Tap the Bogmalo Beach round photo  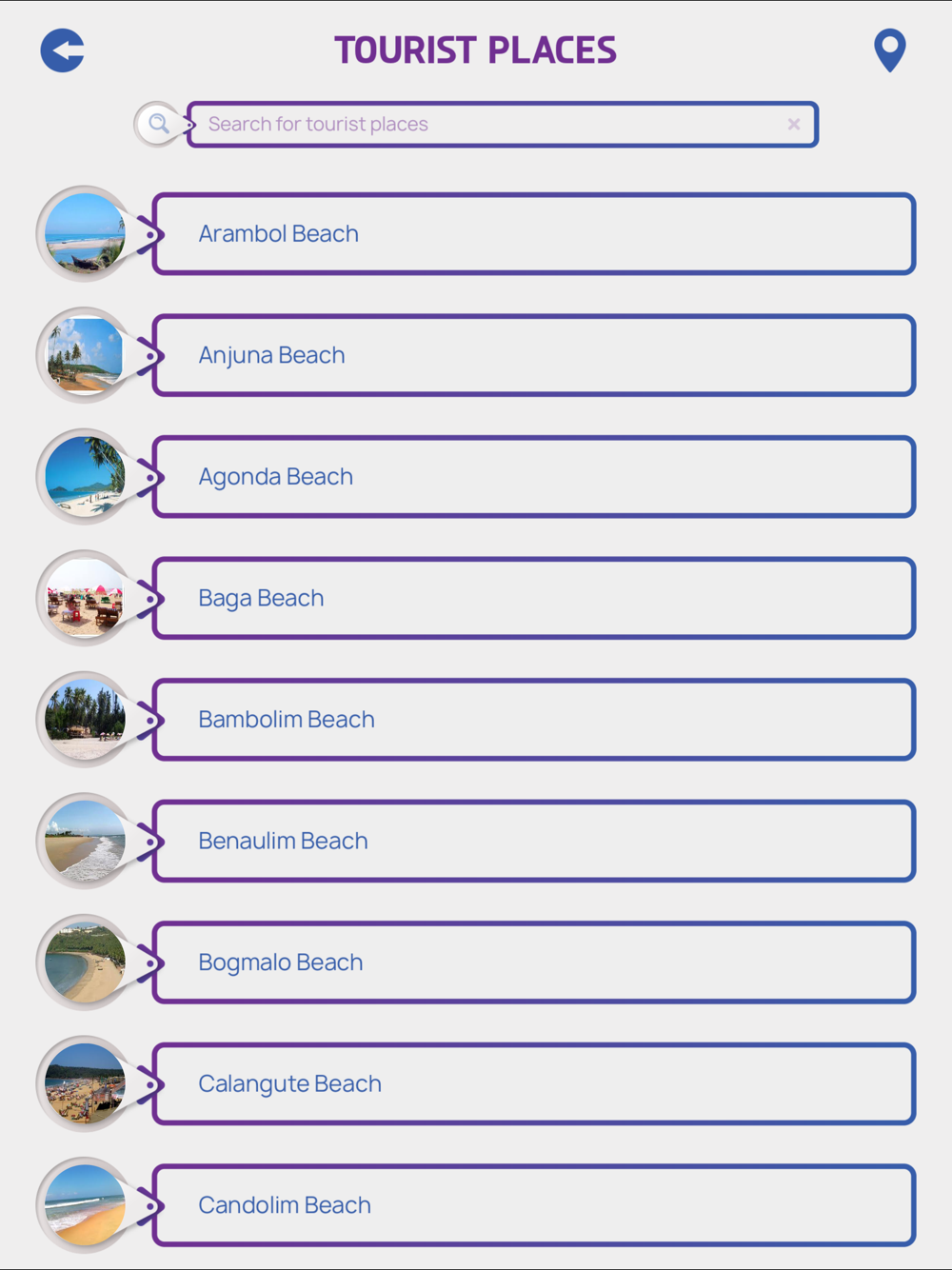click(x=85, y=962)
